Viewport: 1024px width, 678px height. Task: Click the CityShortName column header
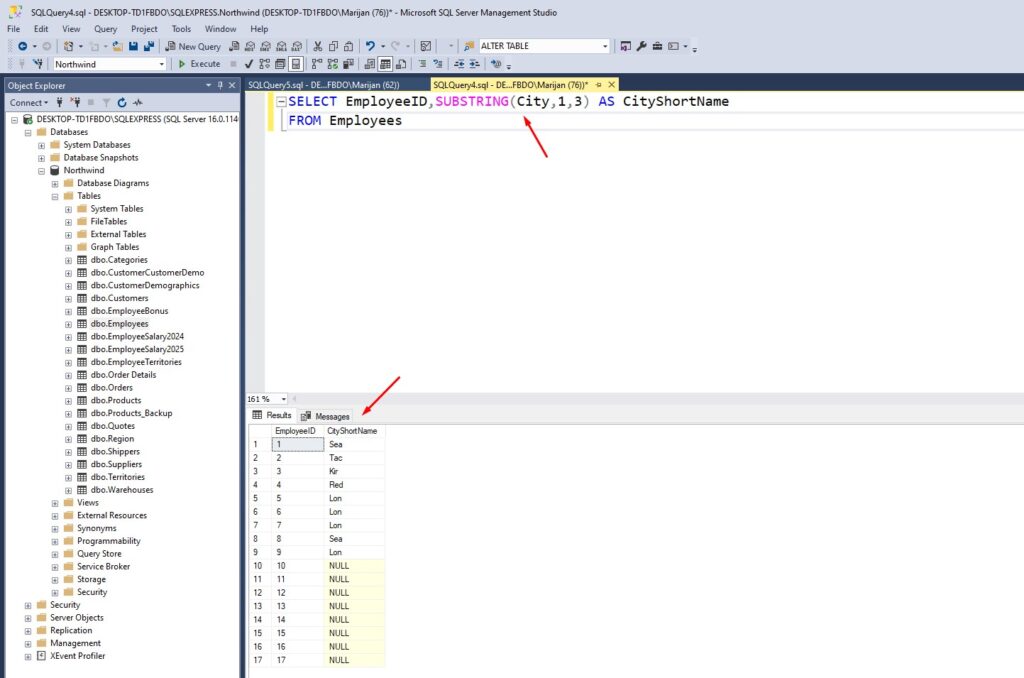pos(354,431)
